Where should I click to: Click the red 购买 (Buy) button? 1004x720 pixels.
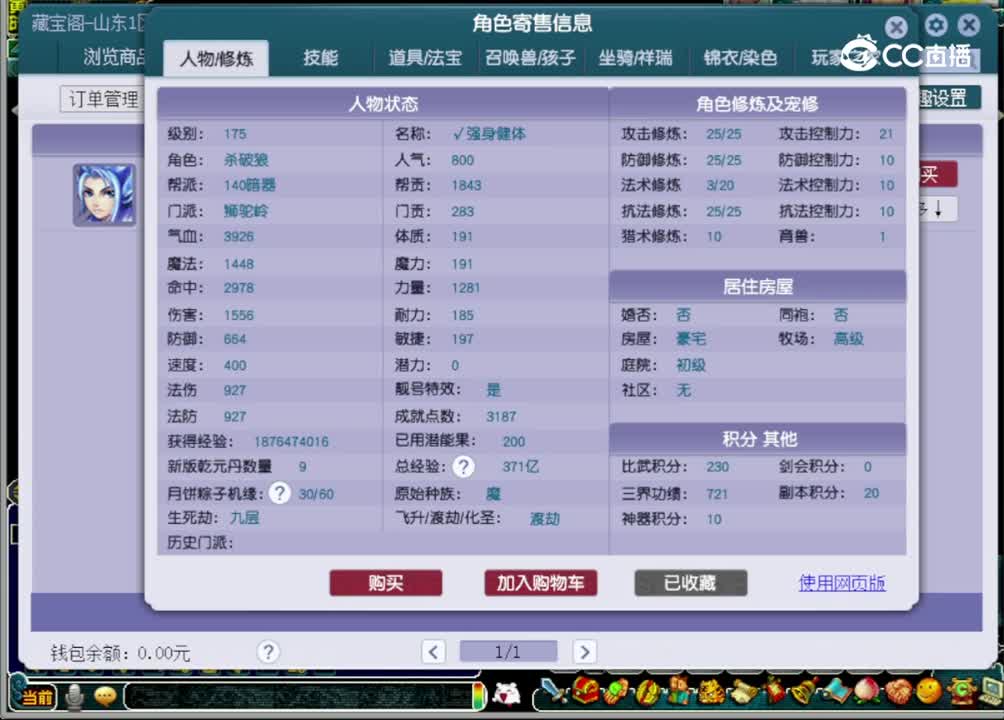386,583
